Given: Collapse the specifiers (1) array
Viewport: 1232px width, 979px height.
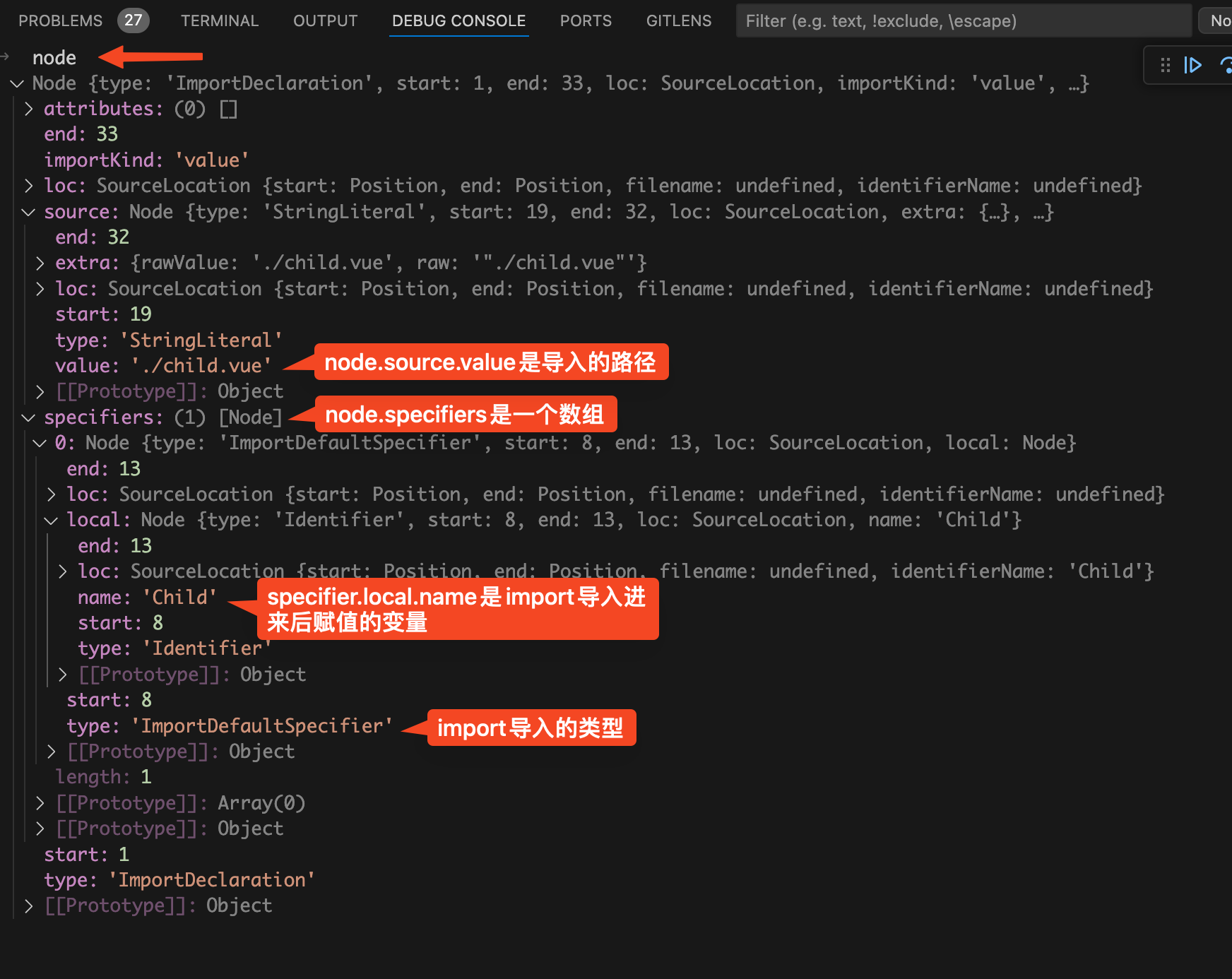Looking at the screenshot, I should (28, 417).
